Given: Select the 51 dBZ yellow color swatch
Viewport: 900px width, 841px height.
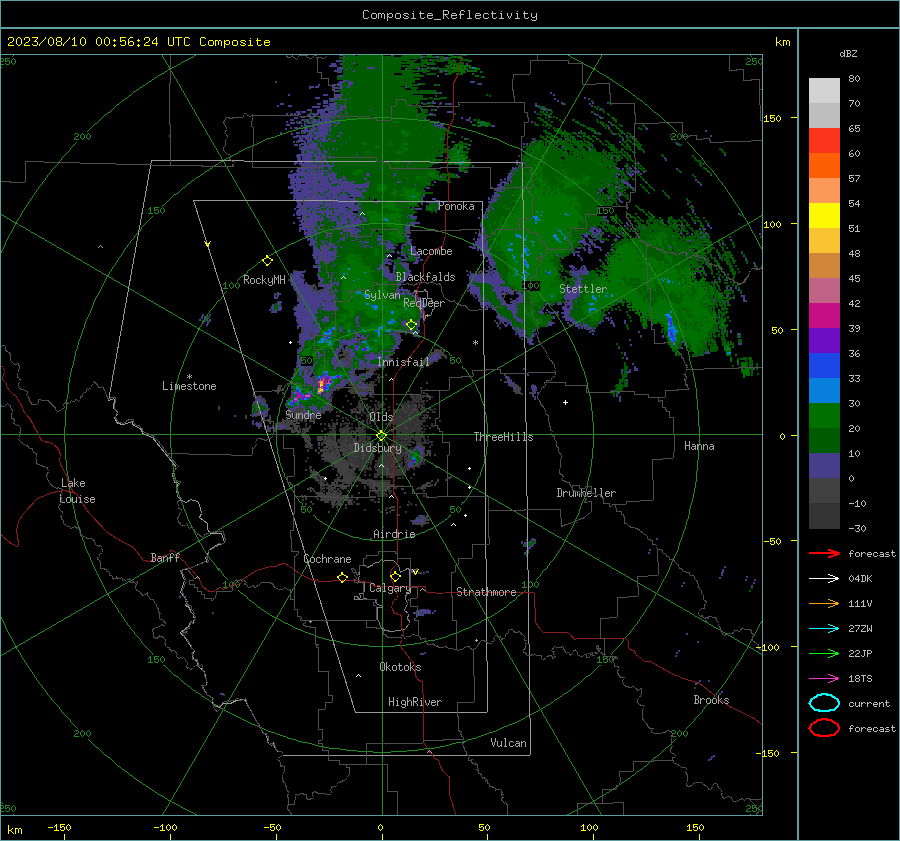Looking at the screenshot, I should (824, 215).
